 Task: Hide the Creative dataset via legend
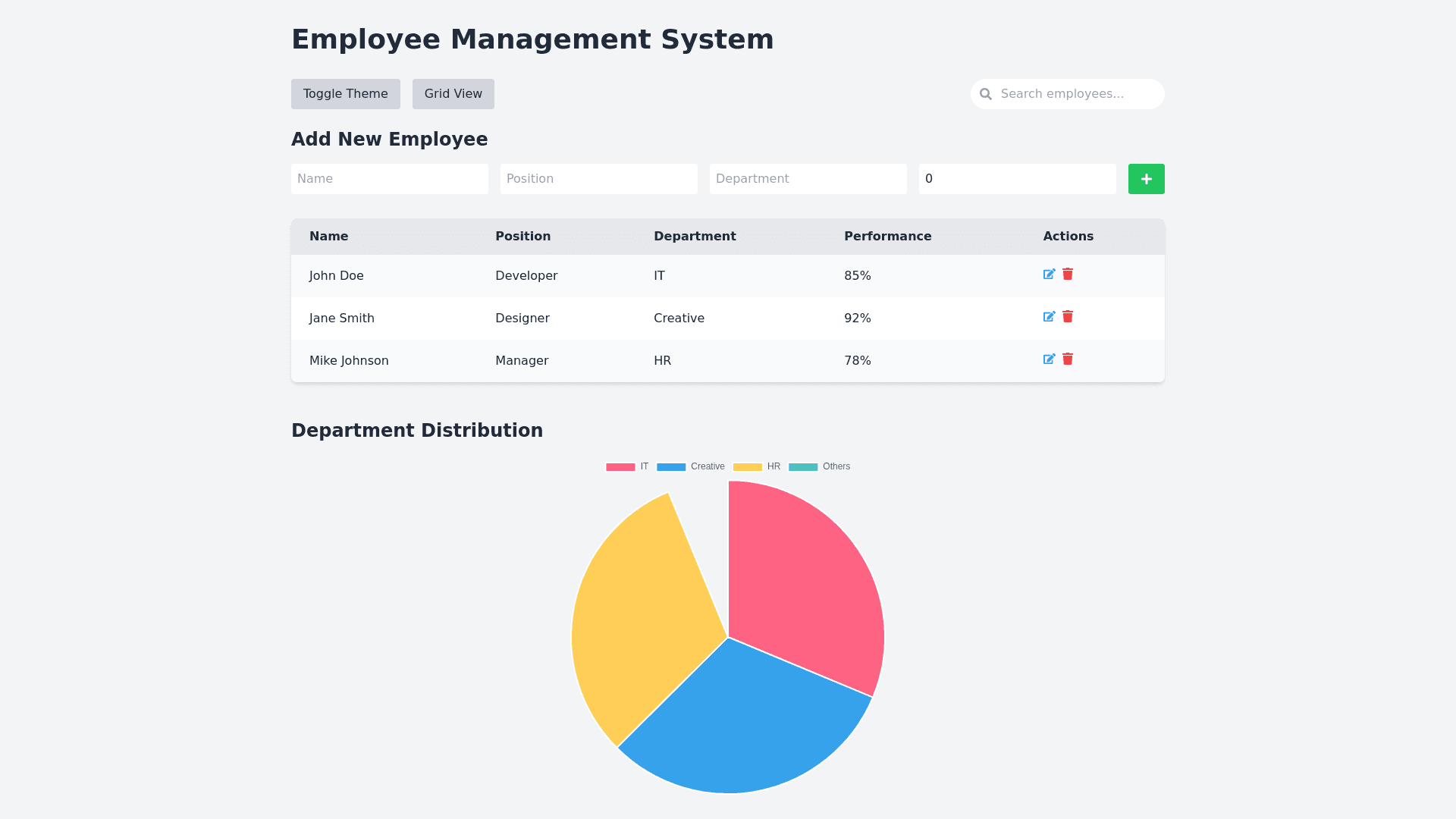(690, 467)
